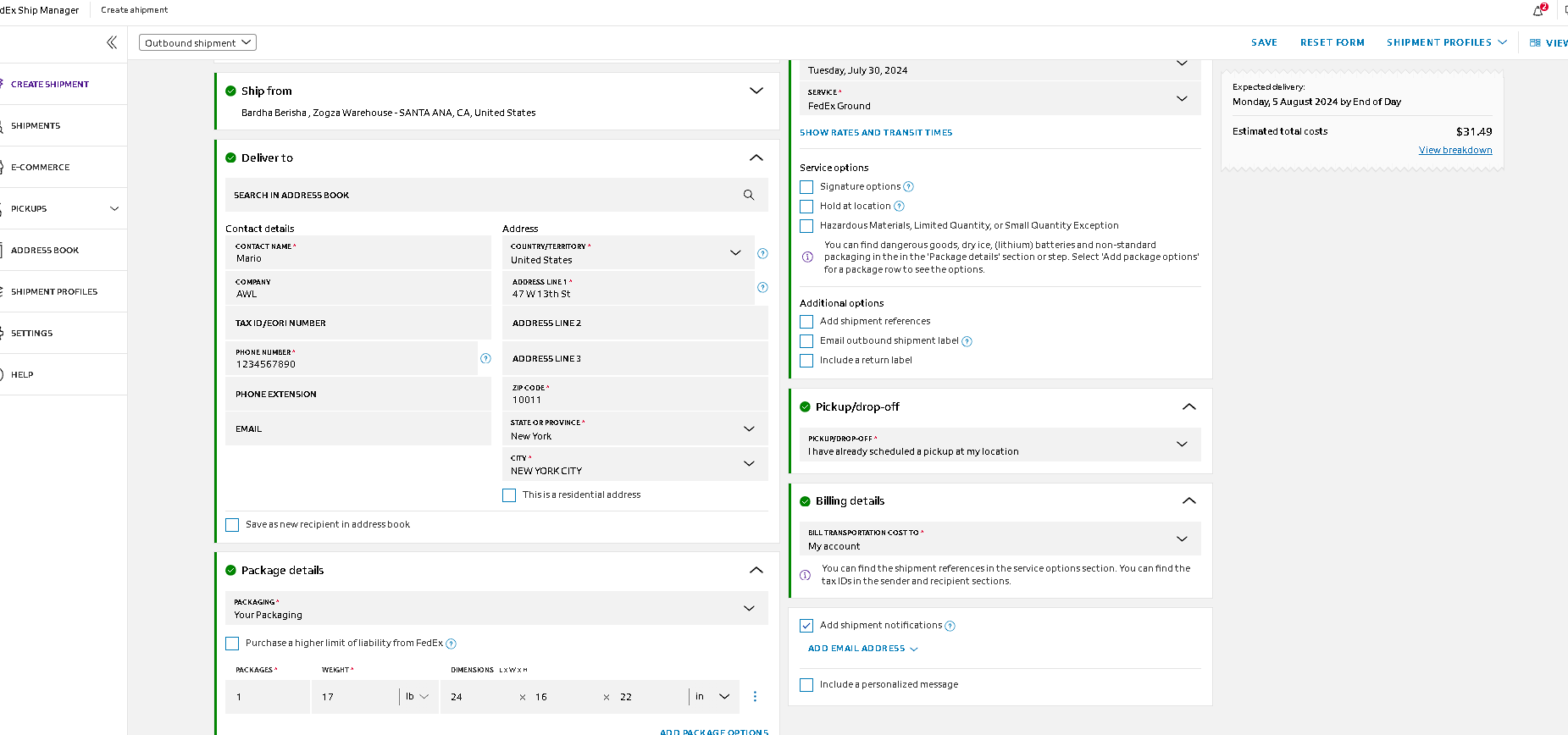Click the View layout icon in top bar

pos(1535,42)
